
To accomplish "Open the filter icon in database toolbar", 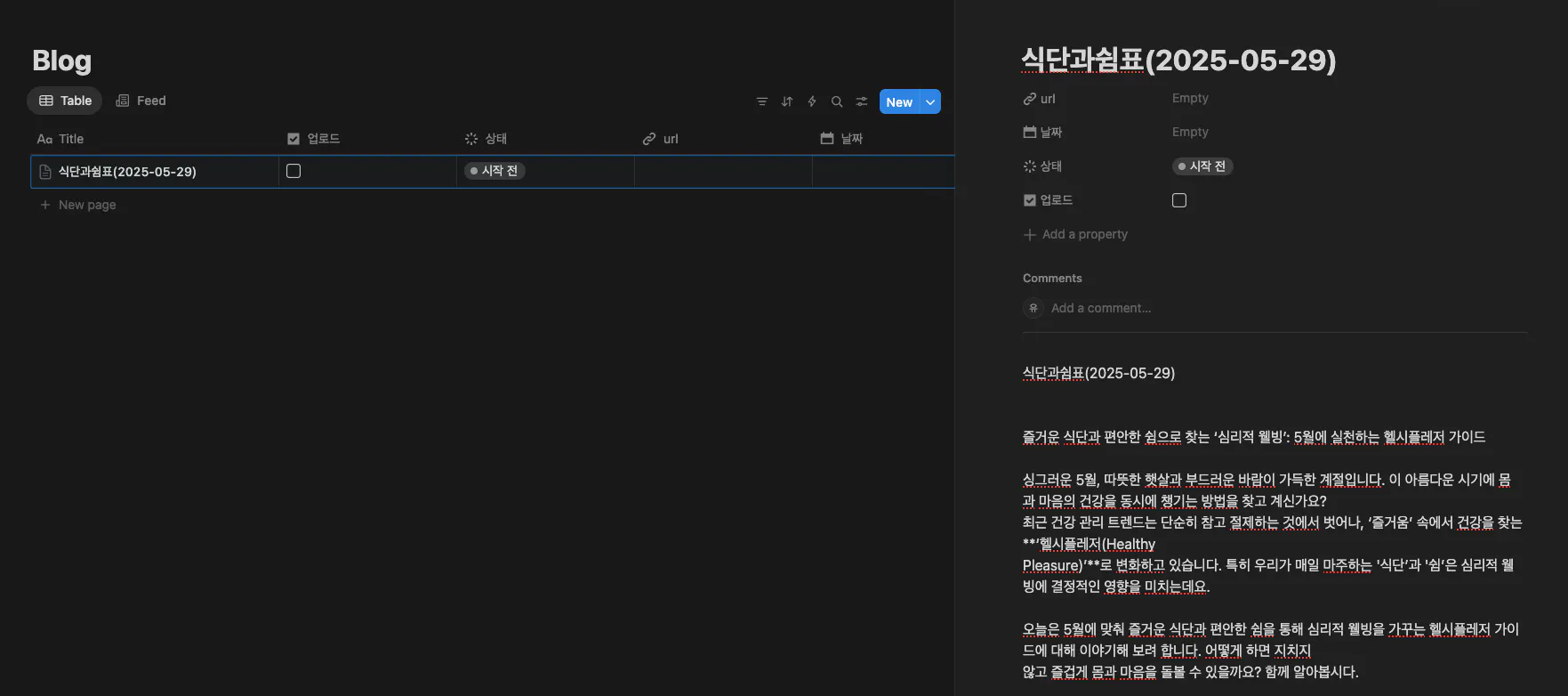I will tap(761, 101).
